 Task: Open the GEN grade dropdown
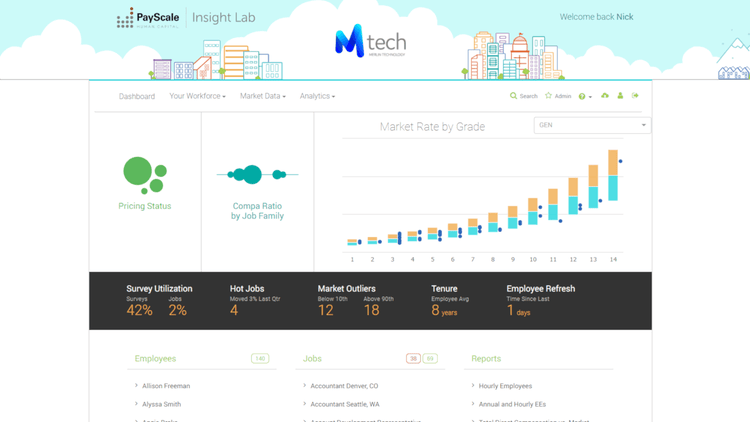tap(592, 125)
